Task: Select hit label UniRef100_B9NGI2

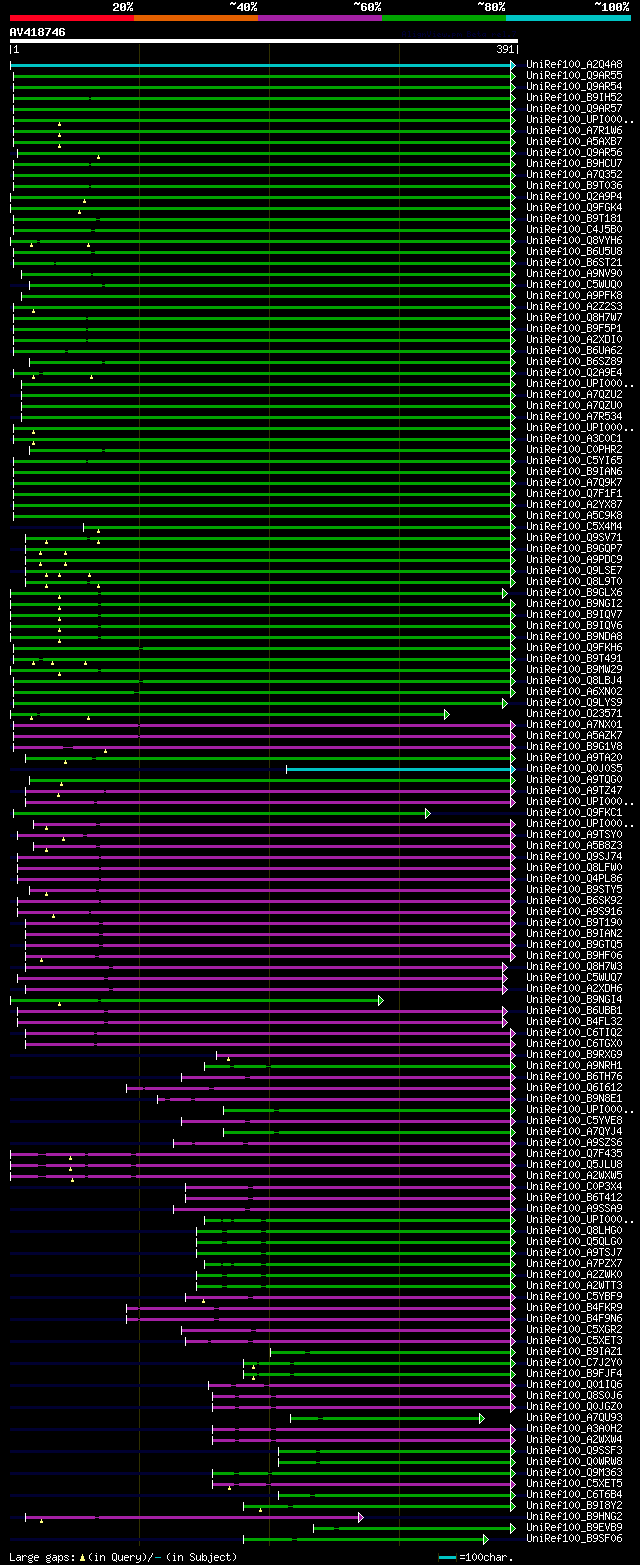Action: click(x=574, y=604)
